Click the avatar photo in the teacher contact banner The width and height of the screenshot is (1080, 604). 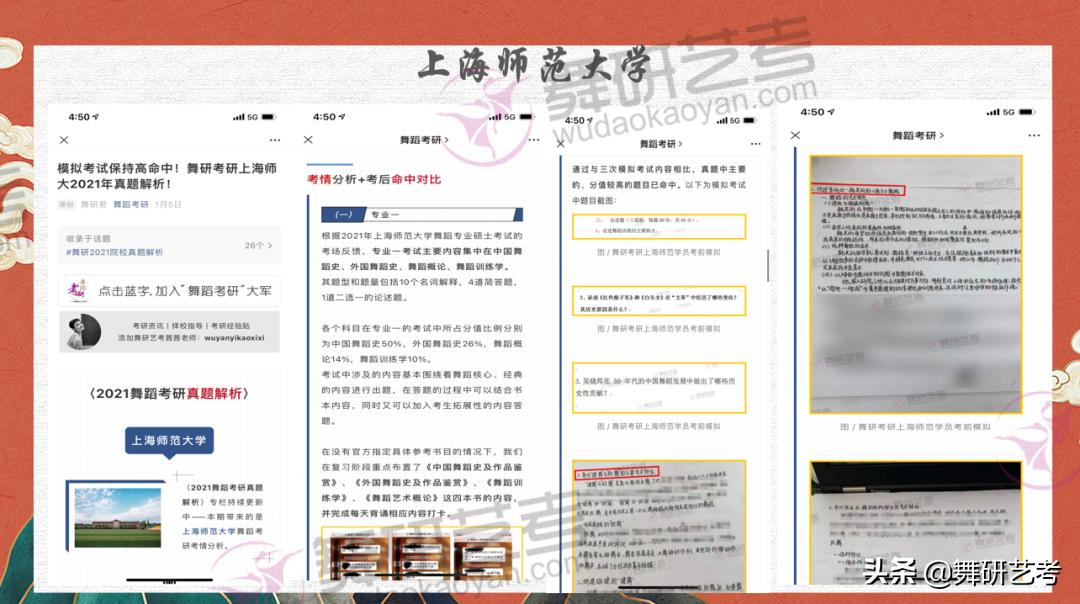pos(83,332)
